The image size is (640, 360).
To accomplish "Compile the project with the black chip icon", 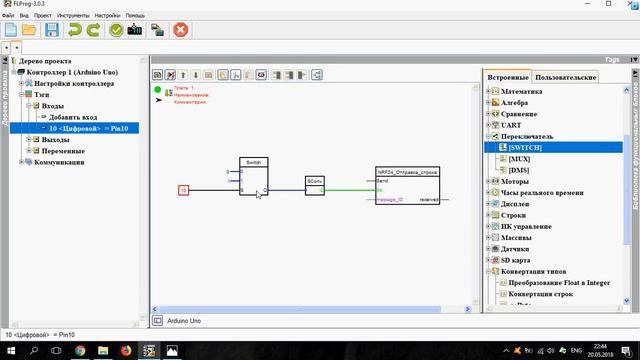I will click(135, 30).
